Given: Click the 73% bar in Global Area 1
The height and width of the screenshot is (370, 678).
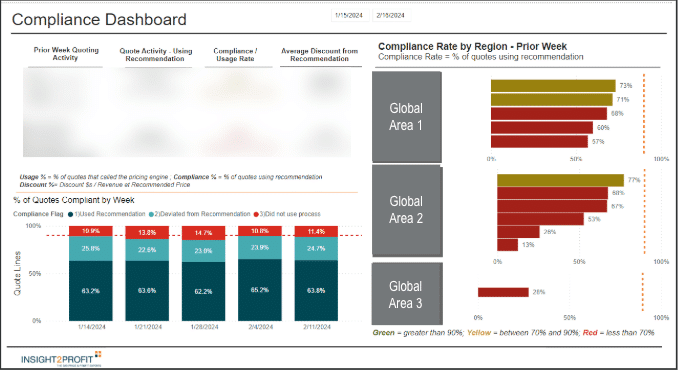Looking at the screenshot, I should pos(553,86).
